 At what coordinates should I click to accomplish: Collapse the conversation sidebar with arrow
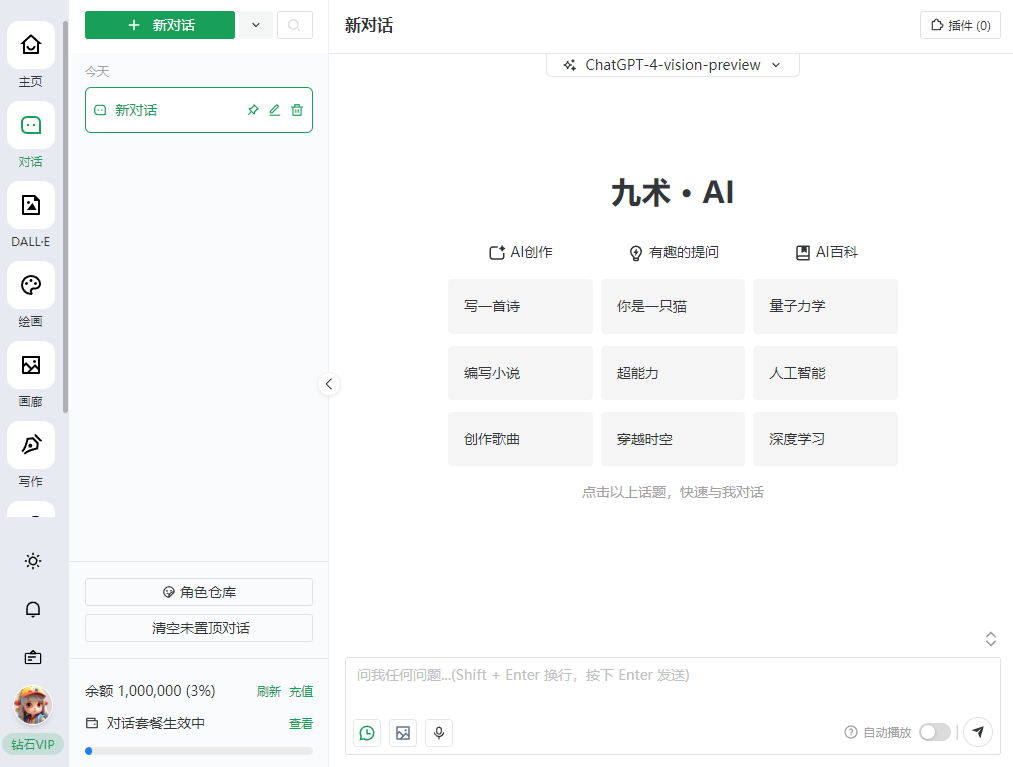[329, 384]
